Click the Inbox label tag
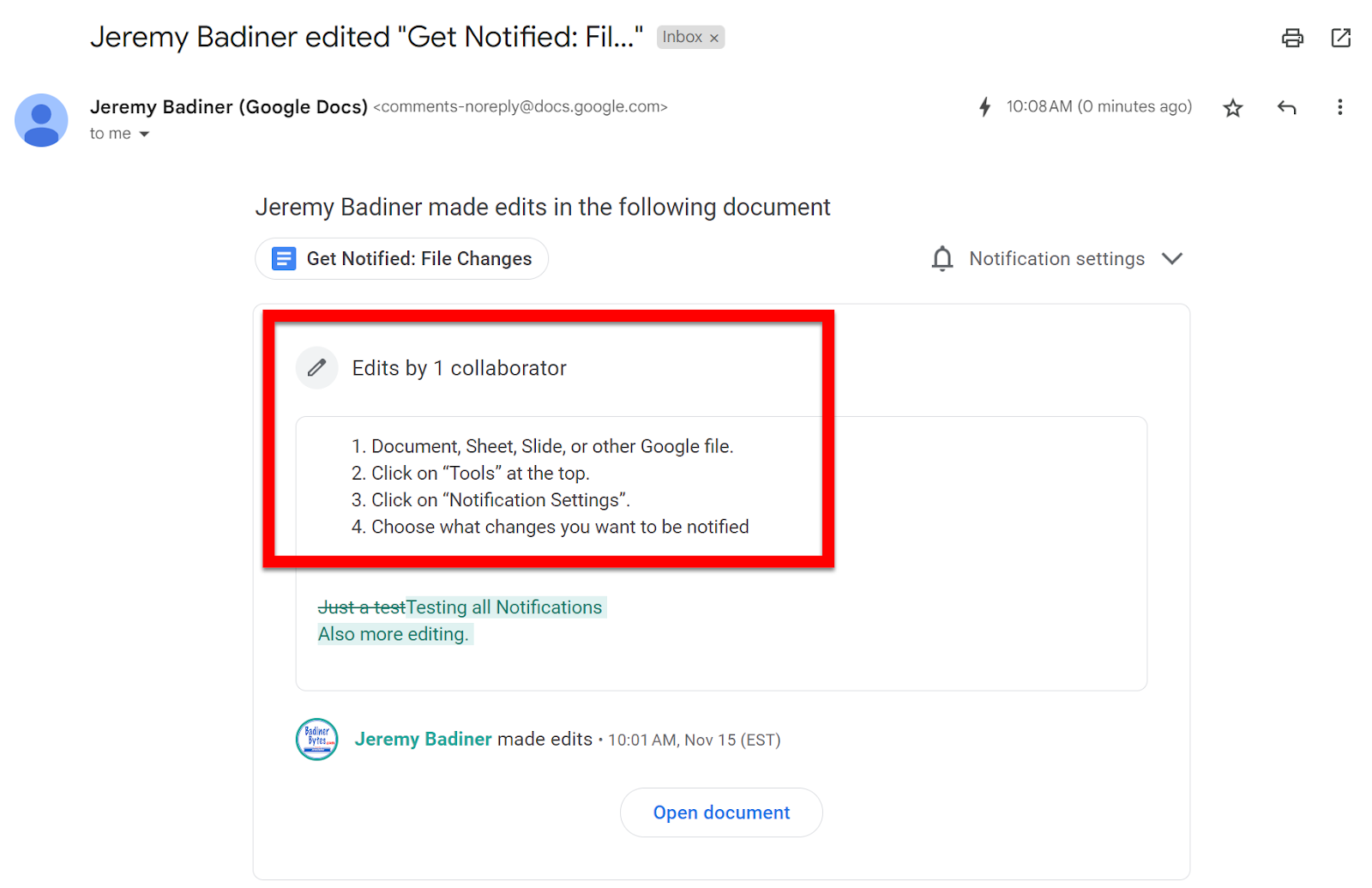 pos(682,38)
